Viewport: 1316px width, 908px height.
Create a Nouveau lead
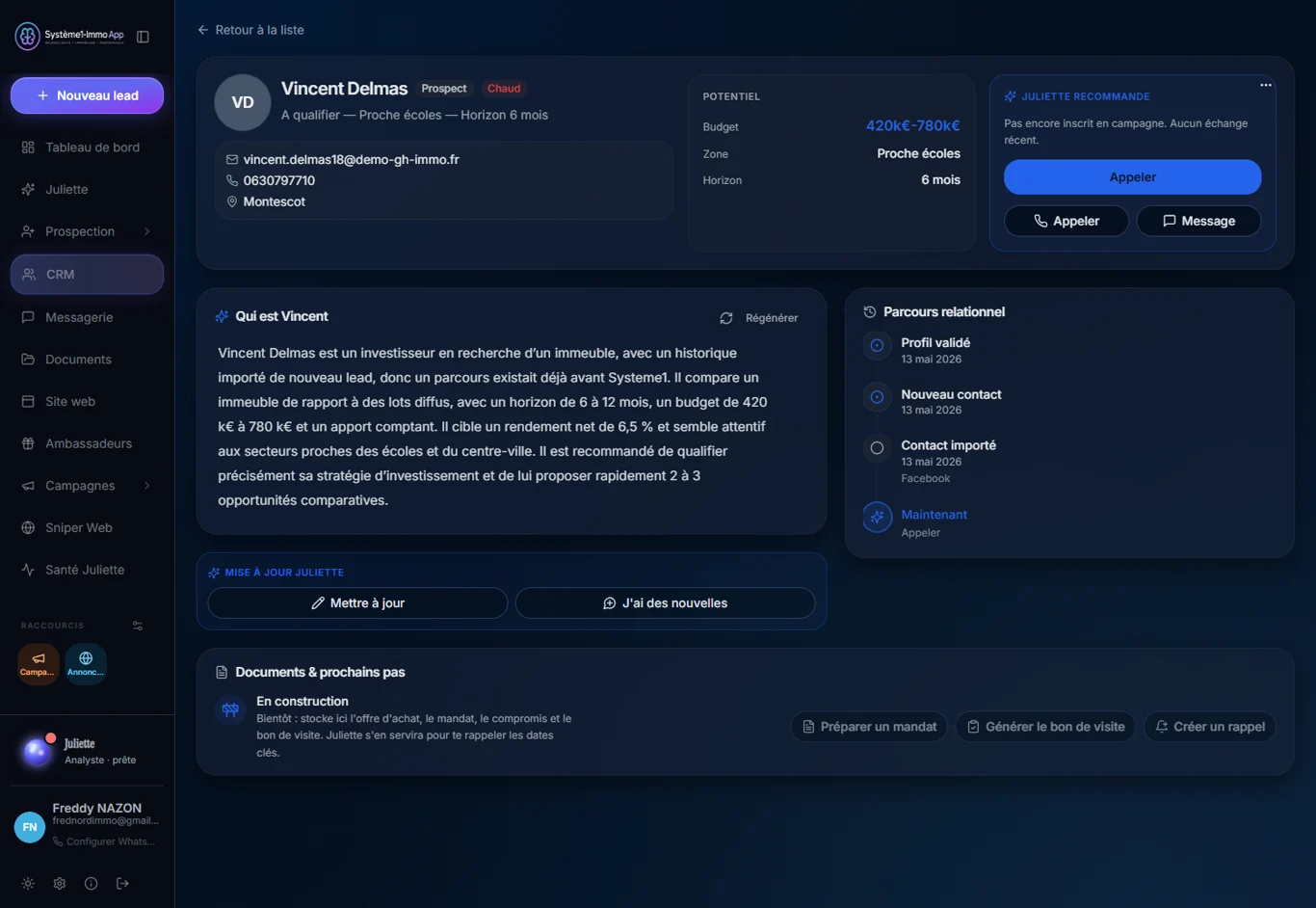tap(87, 95)
